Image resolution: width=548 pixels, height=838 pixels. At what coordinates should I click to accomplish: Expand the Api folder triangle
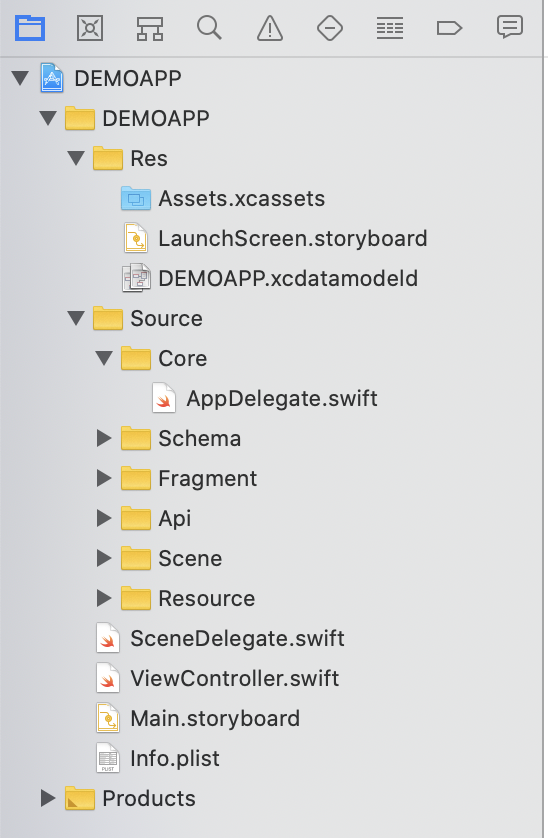click(104, 518)
